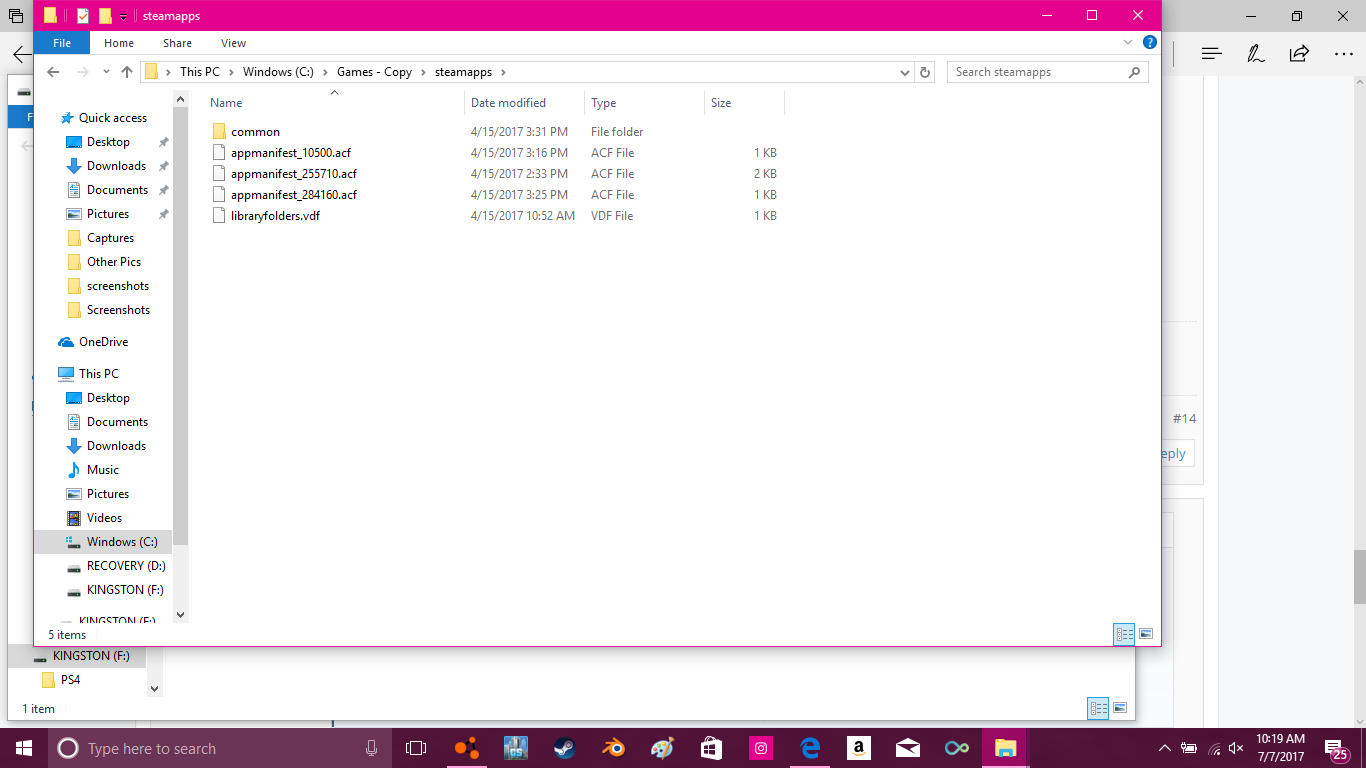Go forward in steamapps window
The width and height of the screenshot is (1366, 768).
coord(83,72)
